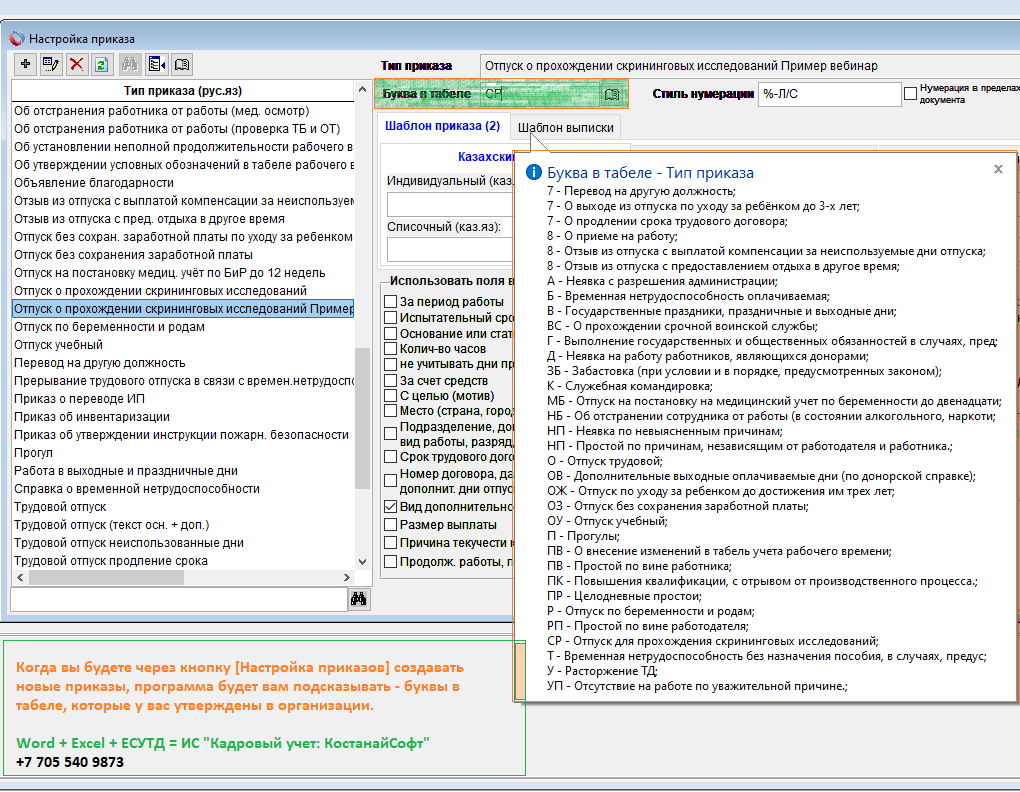Viewport: 1020px width, 792px height.
Task: Click the edit pencil icon in the toolbar
Action: (x=51, y=64)
